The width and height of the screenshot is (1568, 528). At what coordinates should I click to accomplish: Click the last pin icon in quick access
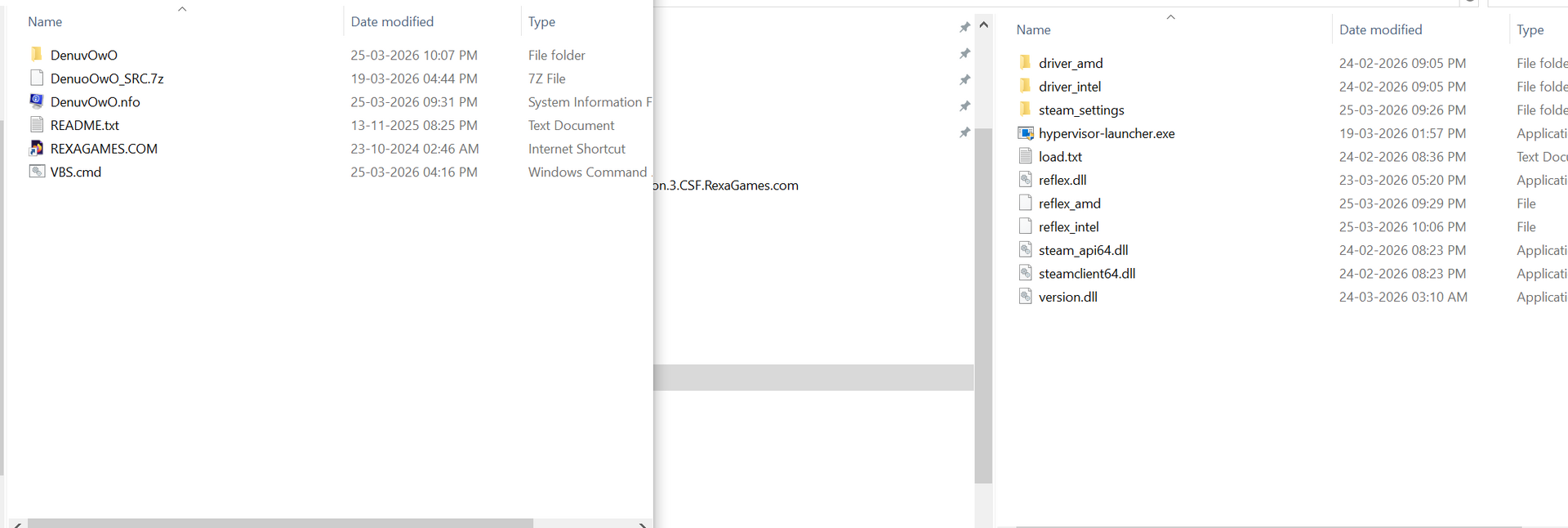[964, 132]
